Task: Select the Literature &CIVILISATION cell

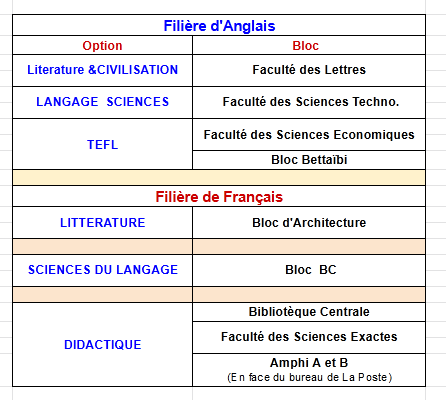Action: point(102,70)
